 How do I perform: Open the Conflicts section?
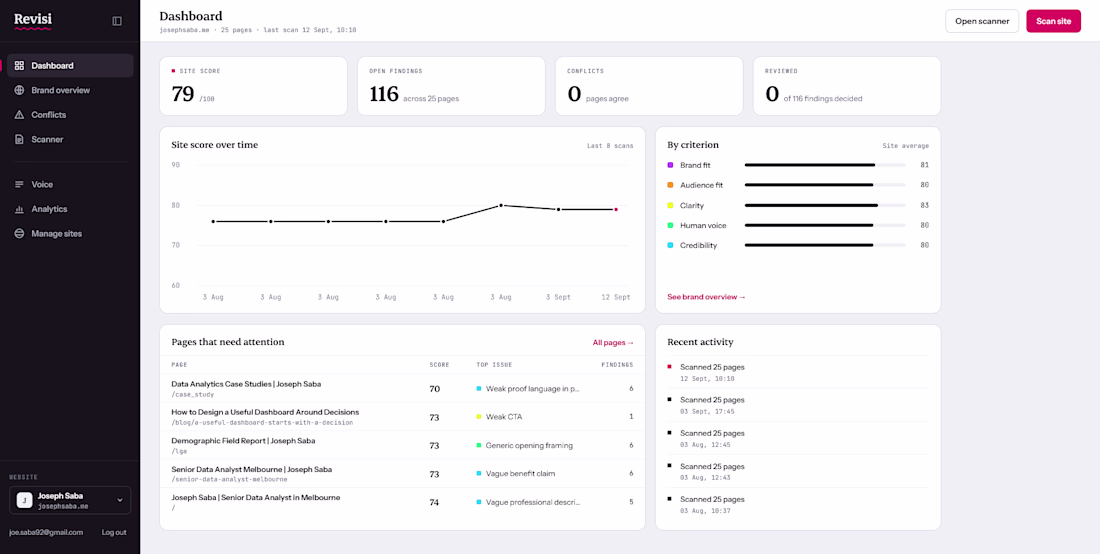point(70,115)
